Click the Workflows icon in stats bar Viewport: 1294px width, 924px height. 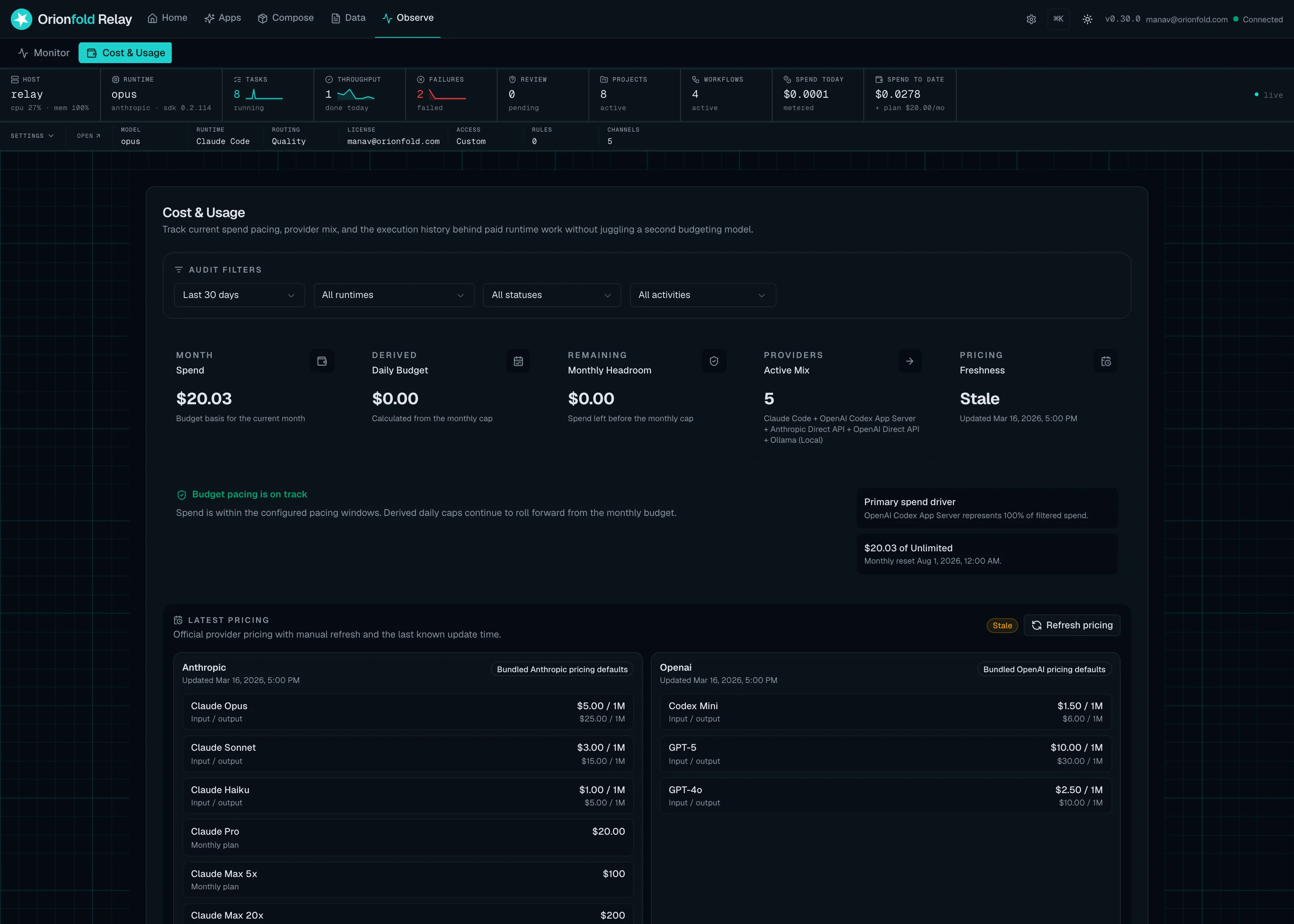[x=696, y=80]
